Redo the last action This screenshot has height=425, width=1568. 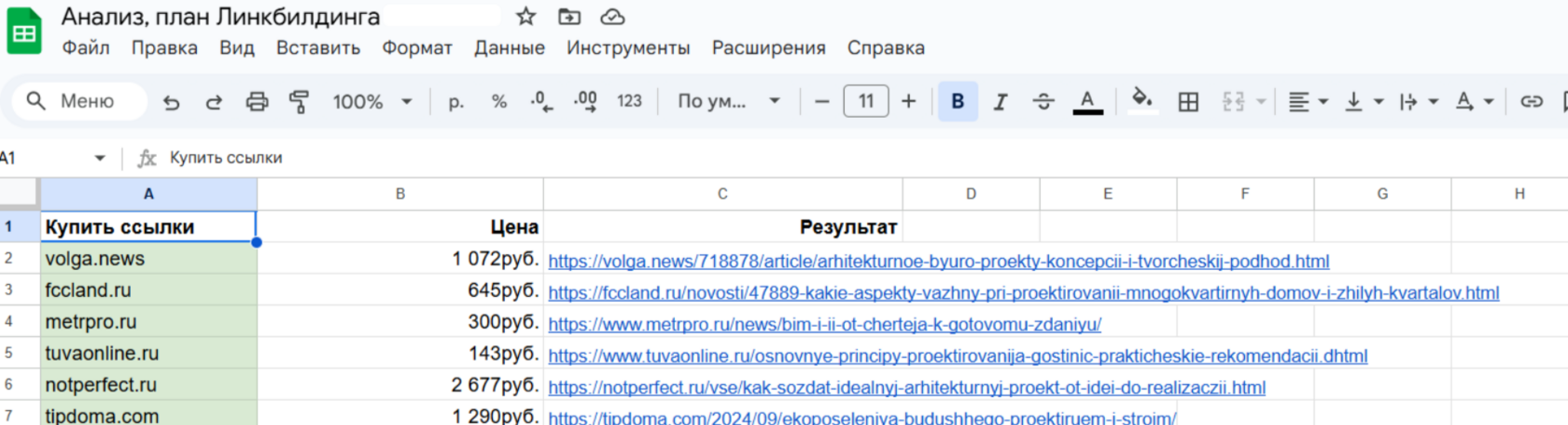point(214,102)
